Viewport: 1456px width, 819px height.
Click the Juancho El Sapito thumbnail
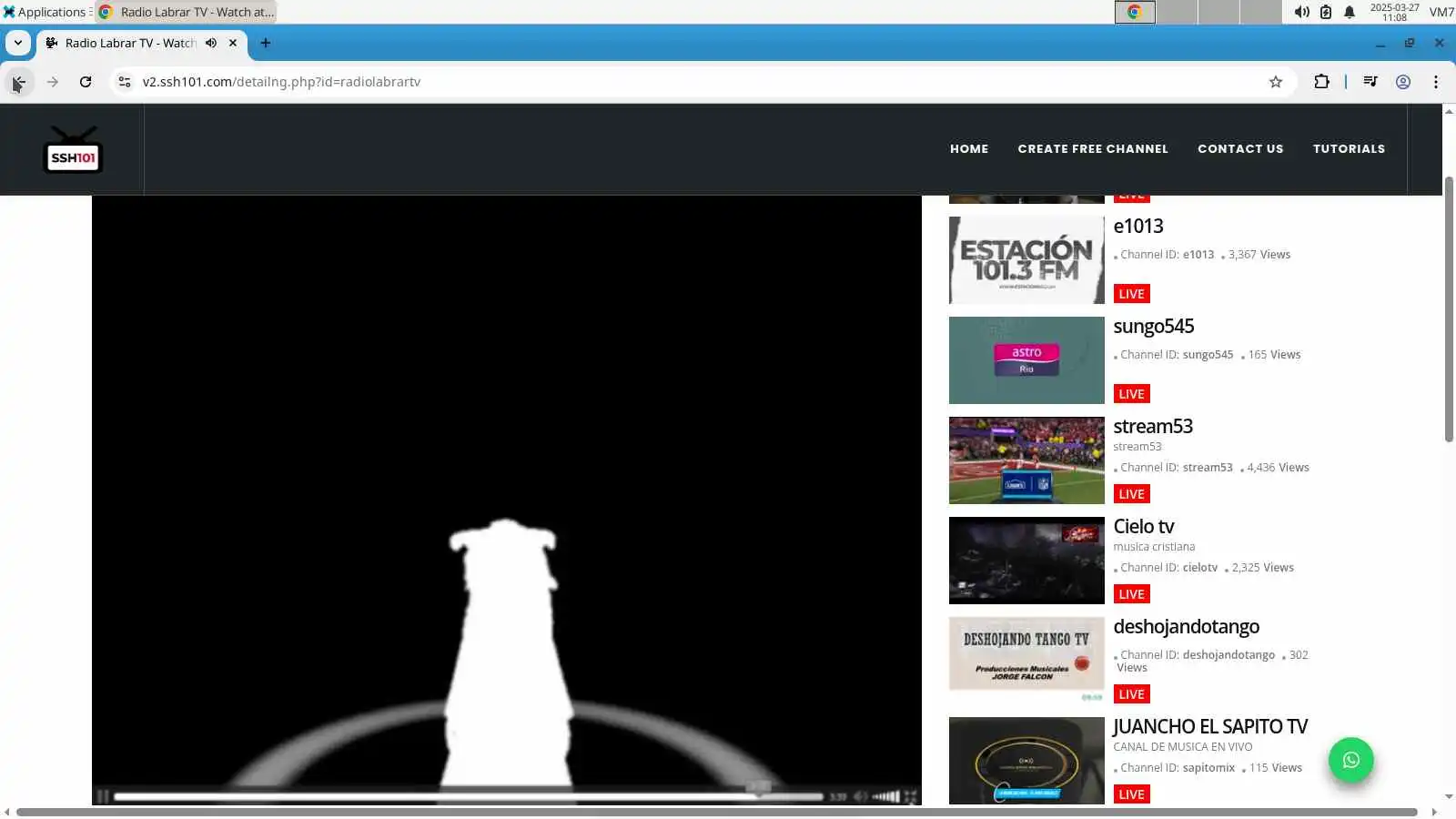pos(1026,761)
